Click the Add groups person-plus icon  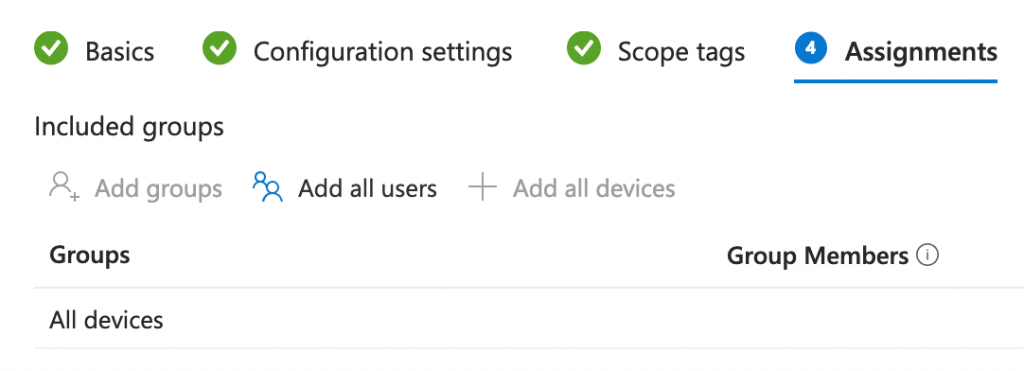pyautogui.click(x=64, y=187)
